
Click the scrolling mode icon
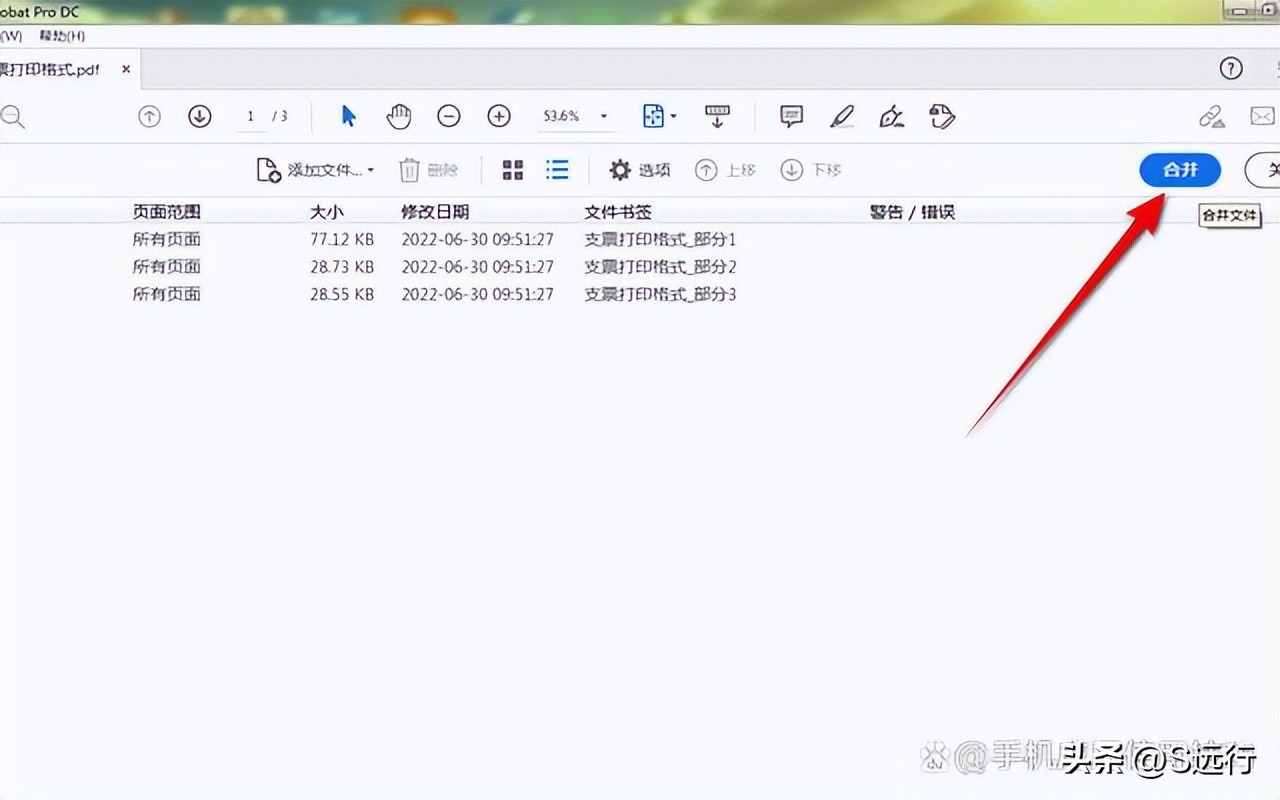(x=717, y=116)
